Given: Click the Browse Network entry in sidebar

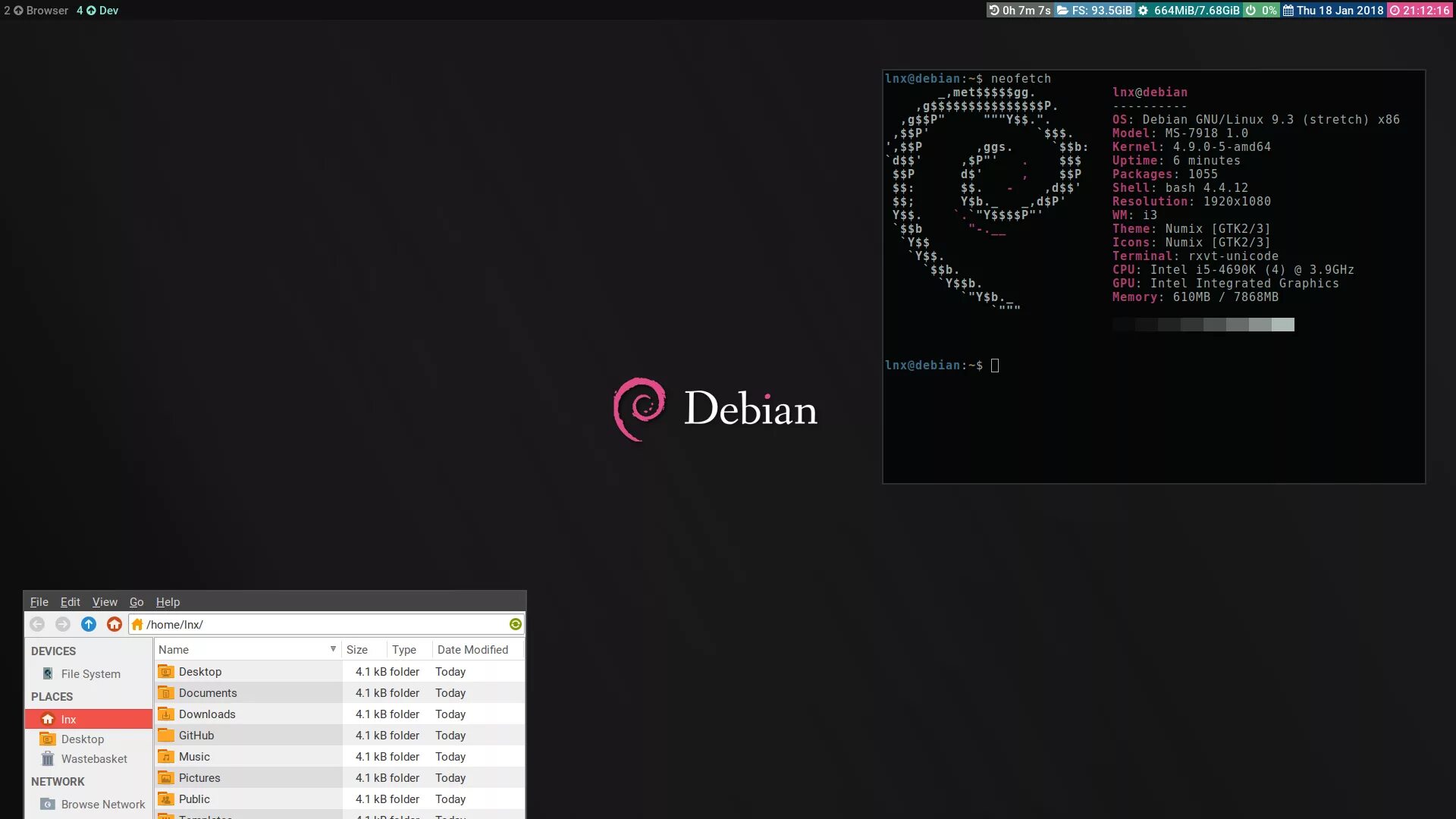Looking at the screenshot, I should tap(103, 804).
